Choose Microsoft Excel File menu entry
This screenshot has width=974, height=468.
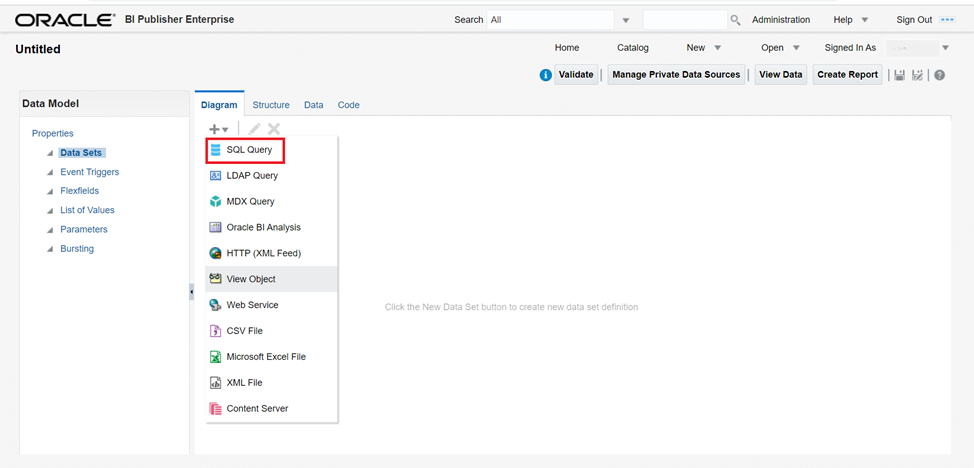[271, 357]
